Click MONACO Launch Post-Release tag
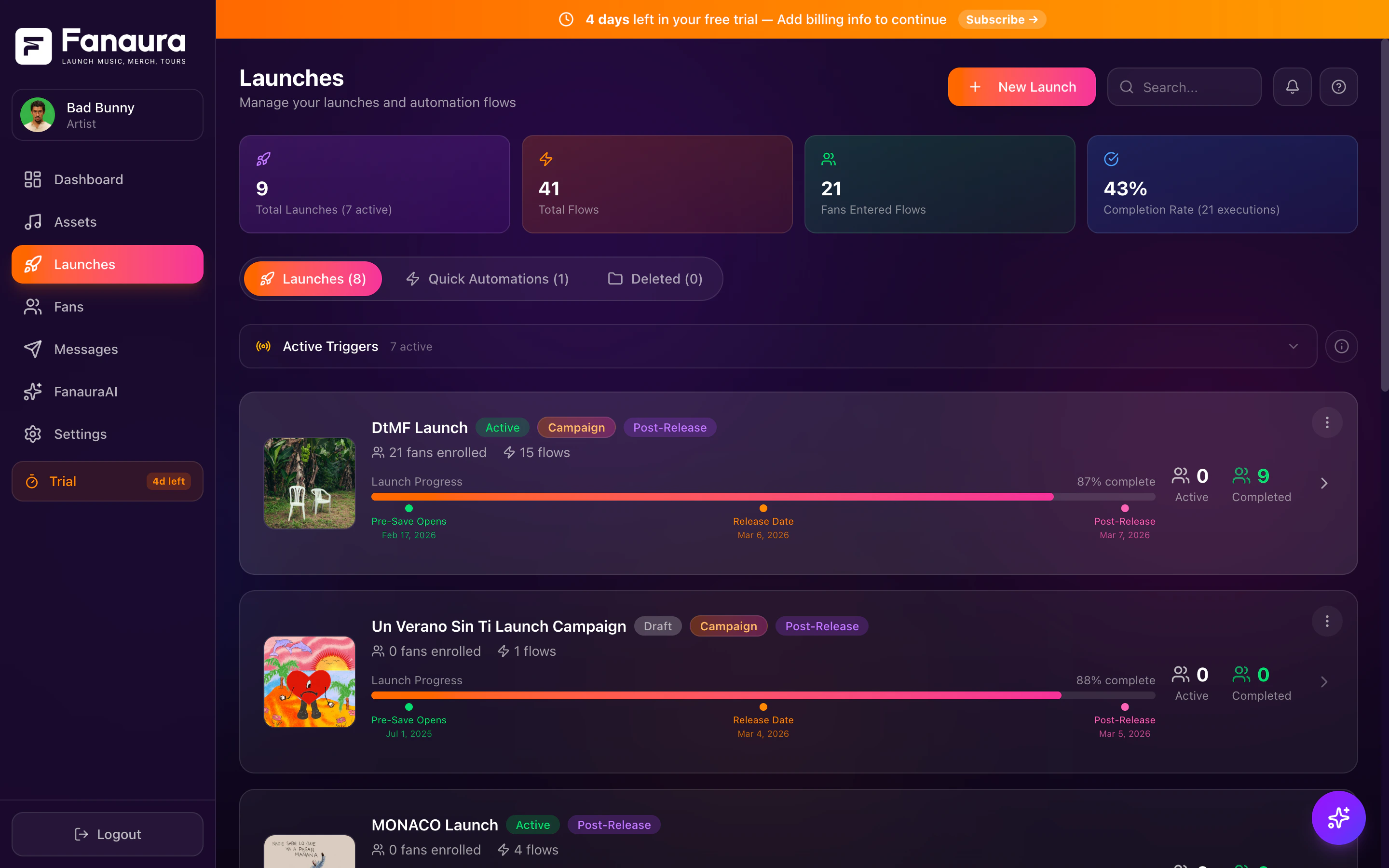The height and width of the screenshot is (868, 1389). point(613,825)
